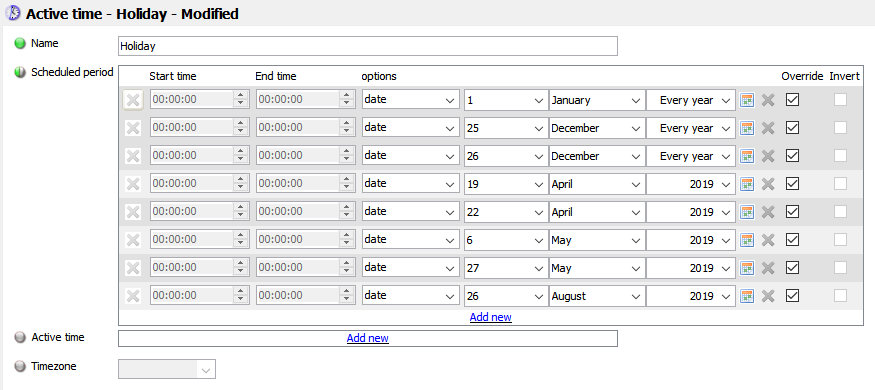Open calendar picker for 27 May row
Viewport: 875px width, 390px height.
point(747,268)
